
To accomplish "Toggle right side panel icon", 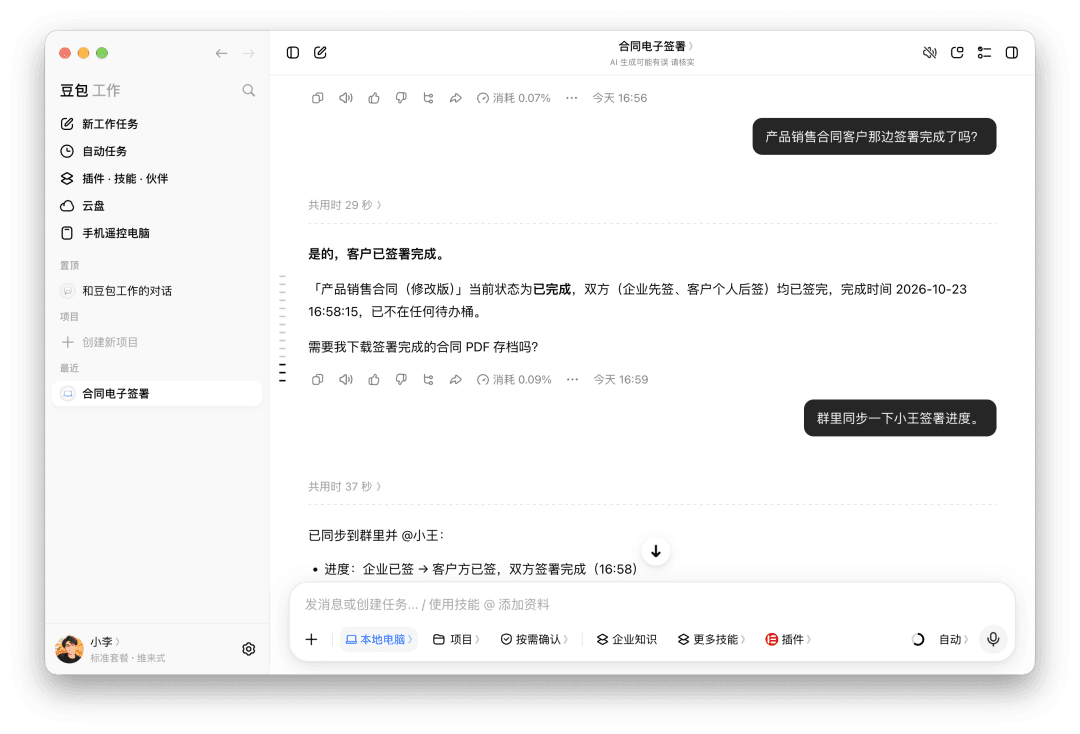I will pyautogui.click(x=1012, y=52).
